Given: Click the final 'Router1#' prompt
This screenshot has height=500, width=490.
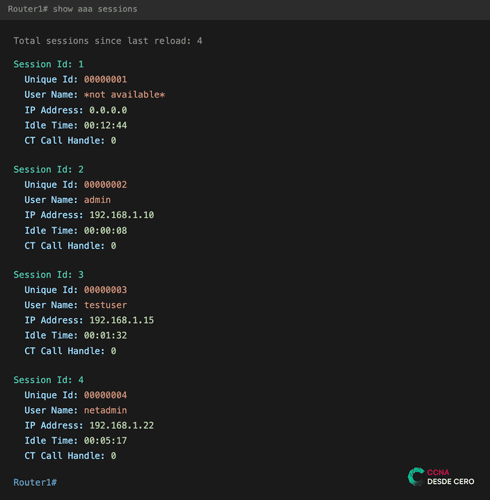Looking at the screenshot, I should pyautogui.click(x=35, y=482).
